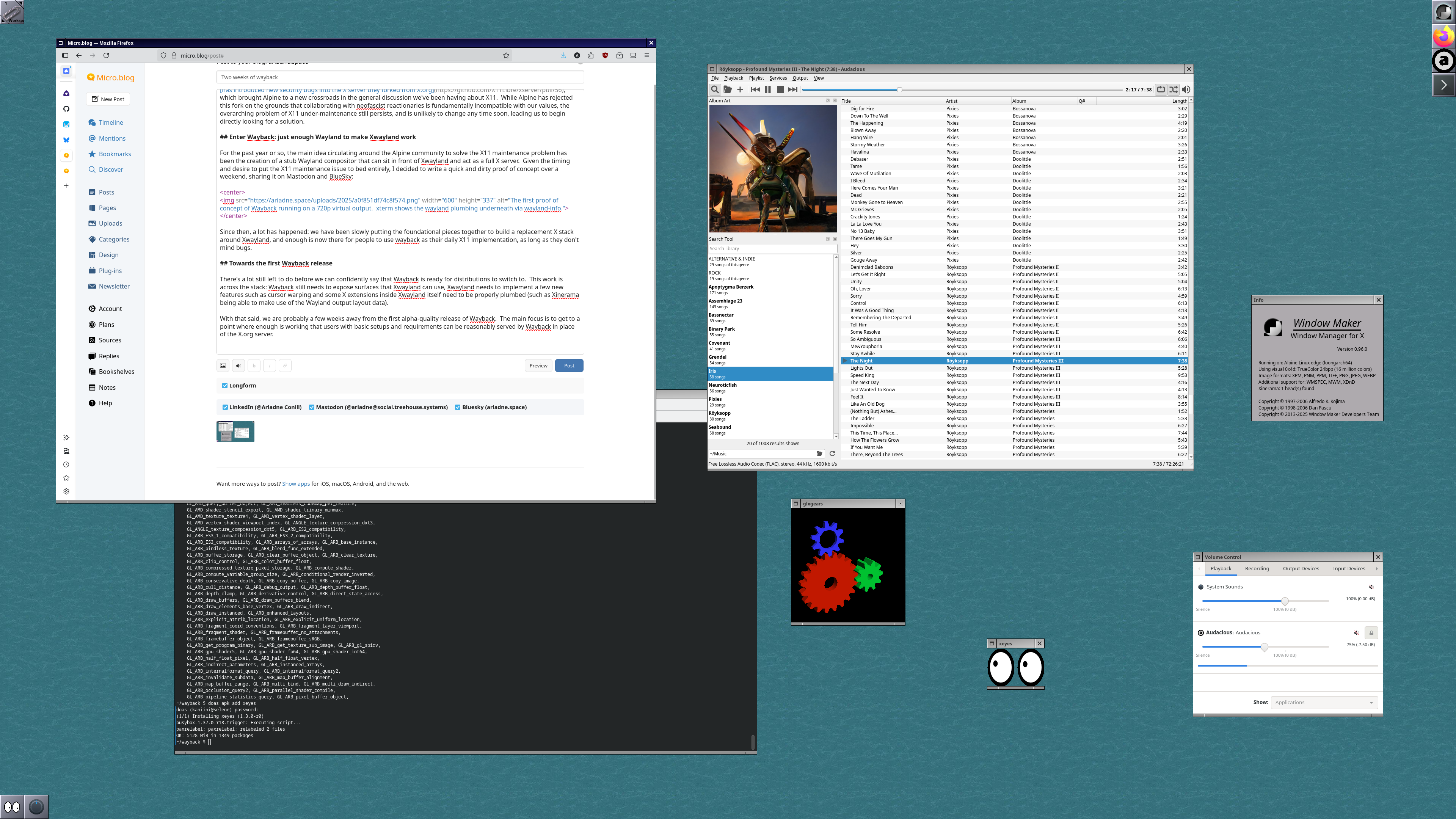
Task: Click the System Sounds volume slider
Action: tap(1265, 601)
